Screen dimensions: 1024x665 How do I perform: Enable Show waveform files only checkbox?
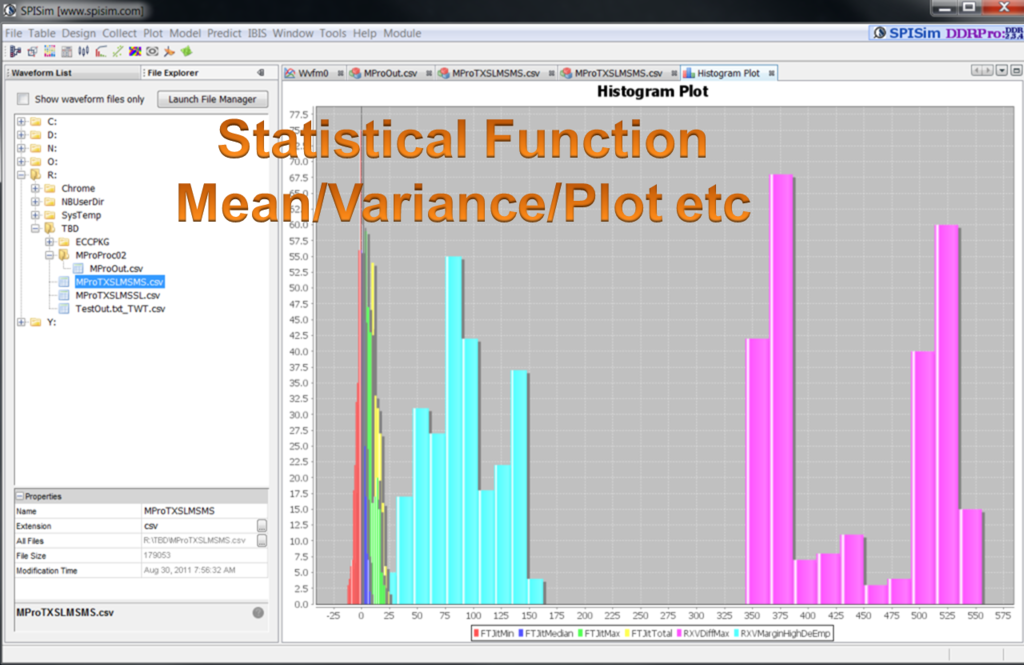pos(23,99)
